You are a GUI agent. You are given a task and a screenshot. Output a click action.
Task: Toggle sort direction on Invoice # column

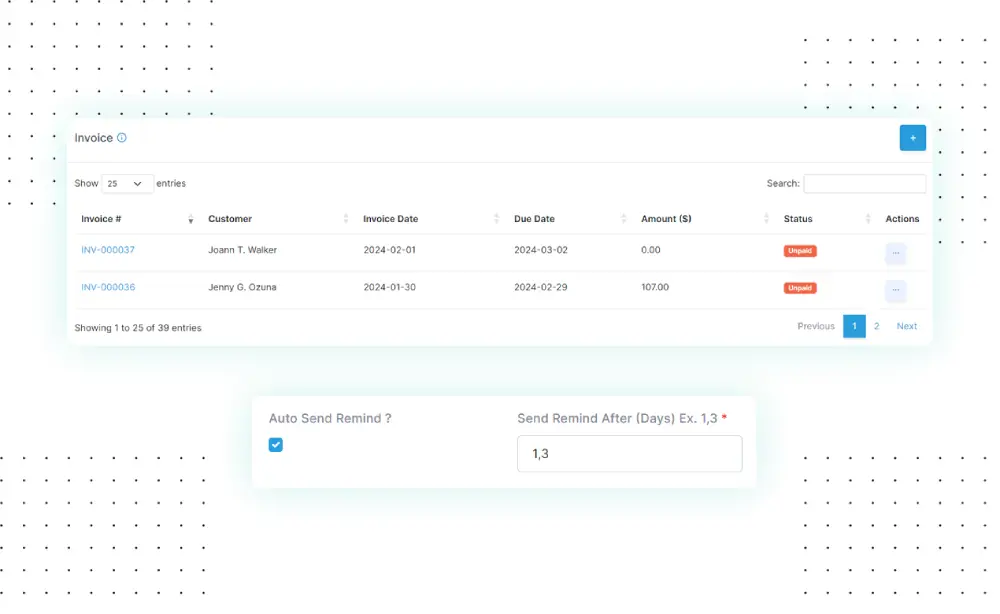[190, 219]
